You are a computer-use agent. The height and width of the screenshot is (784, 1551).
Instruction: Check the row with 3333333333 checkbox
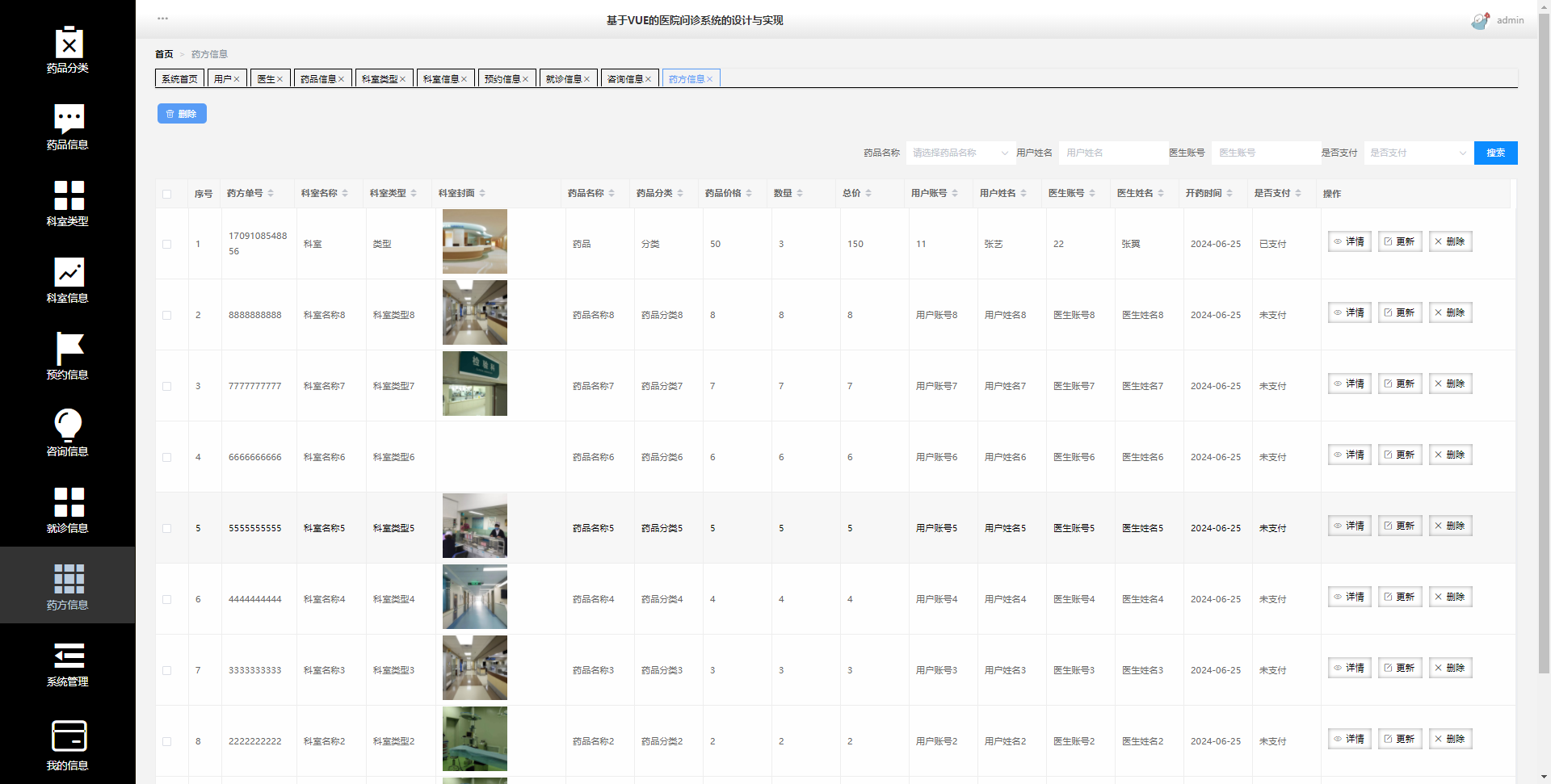point(167,670)
